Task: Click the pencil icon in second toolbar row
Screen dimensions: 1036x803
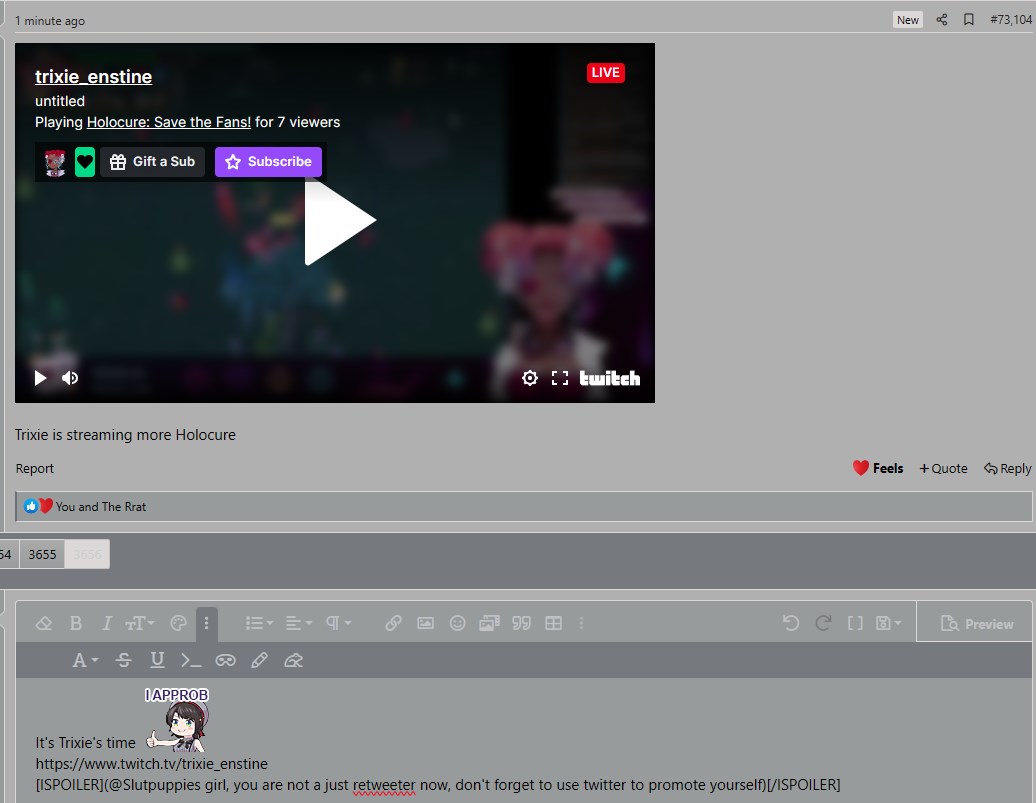Action: click(x=260, y=660)
